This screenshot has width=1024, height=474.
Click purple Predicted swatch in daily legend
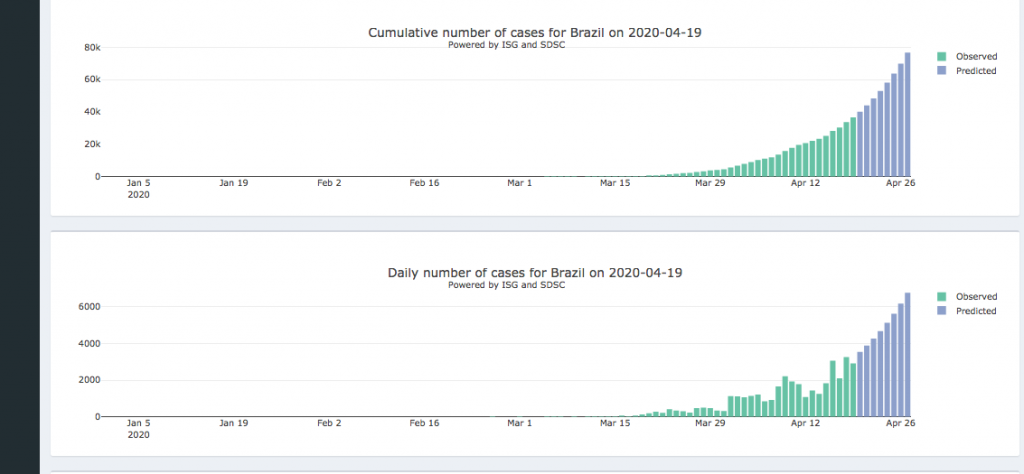point(942,311)
